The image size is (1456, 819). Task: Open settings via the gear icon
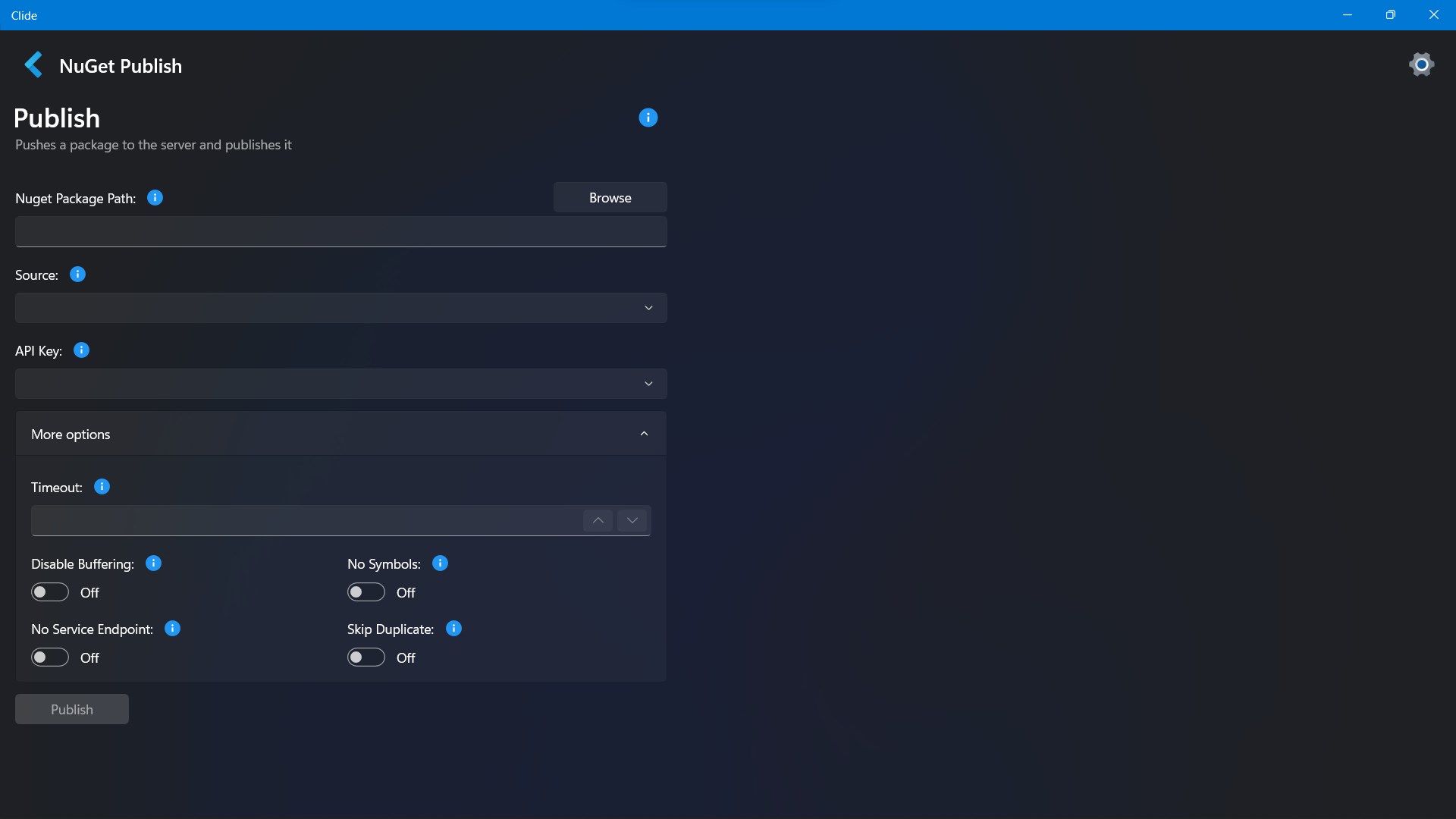[1421, 65]
